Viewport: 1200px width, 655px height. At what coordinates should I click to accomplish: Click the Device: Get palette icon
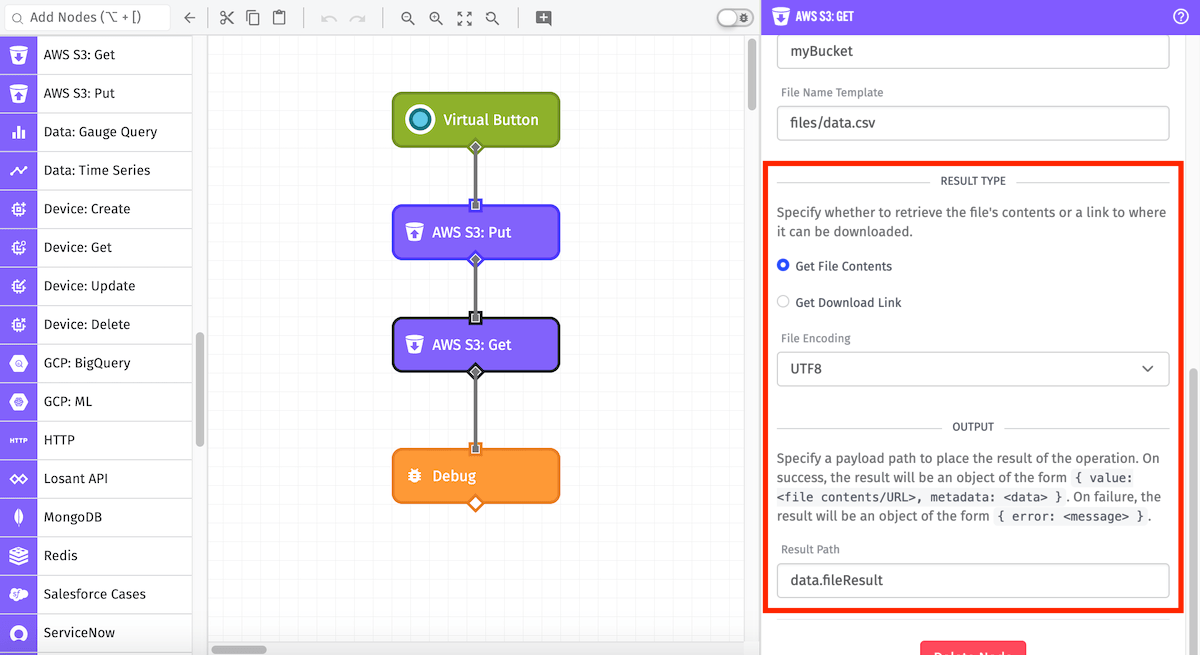18,248
